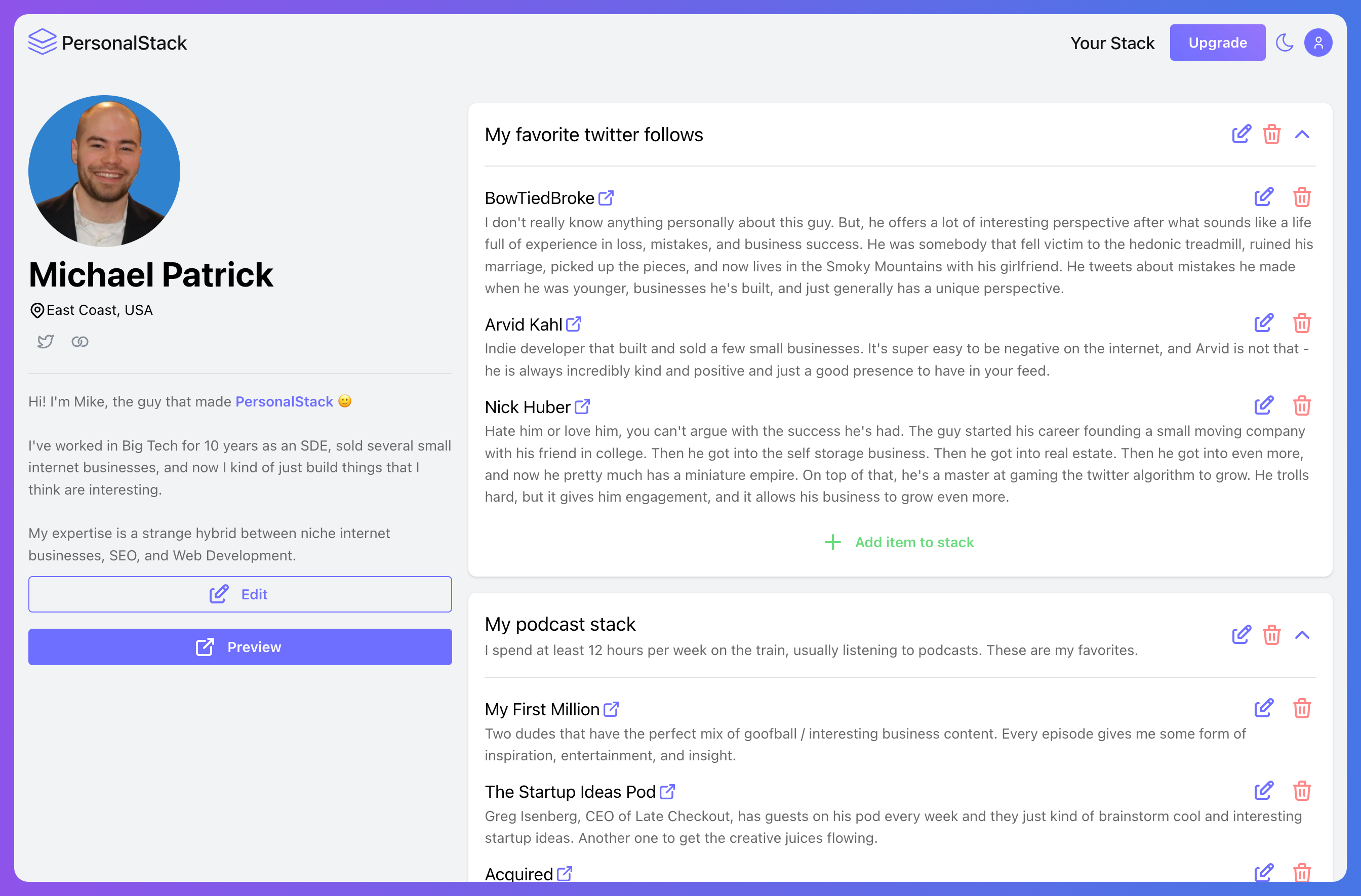Click the BowTiedBroke title text

(539, 198)
